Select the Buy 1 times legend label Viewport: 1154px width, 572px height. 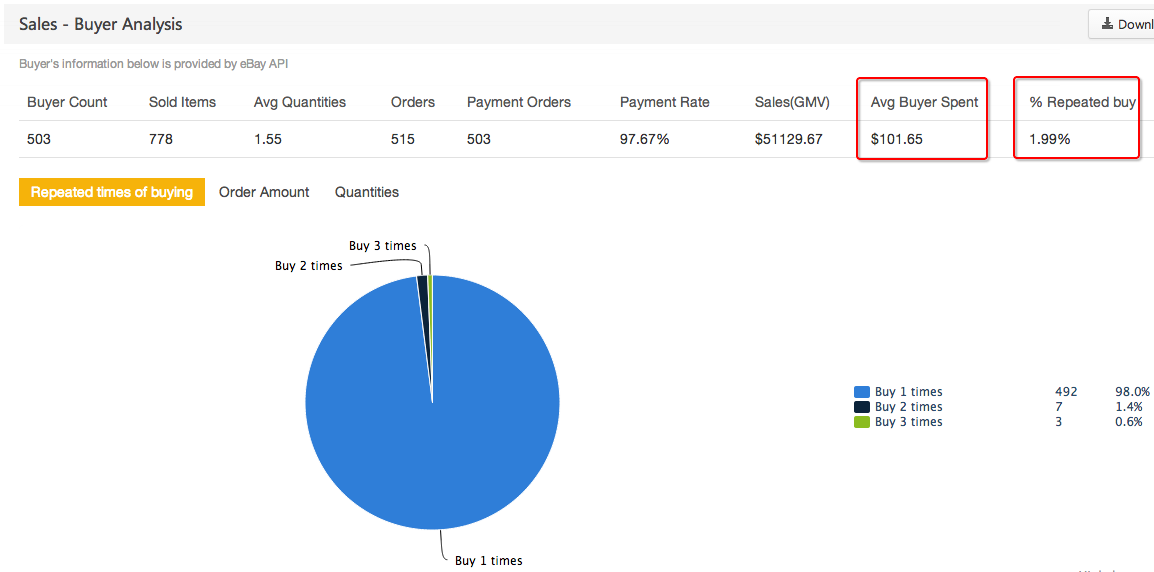(908, 392)
